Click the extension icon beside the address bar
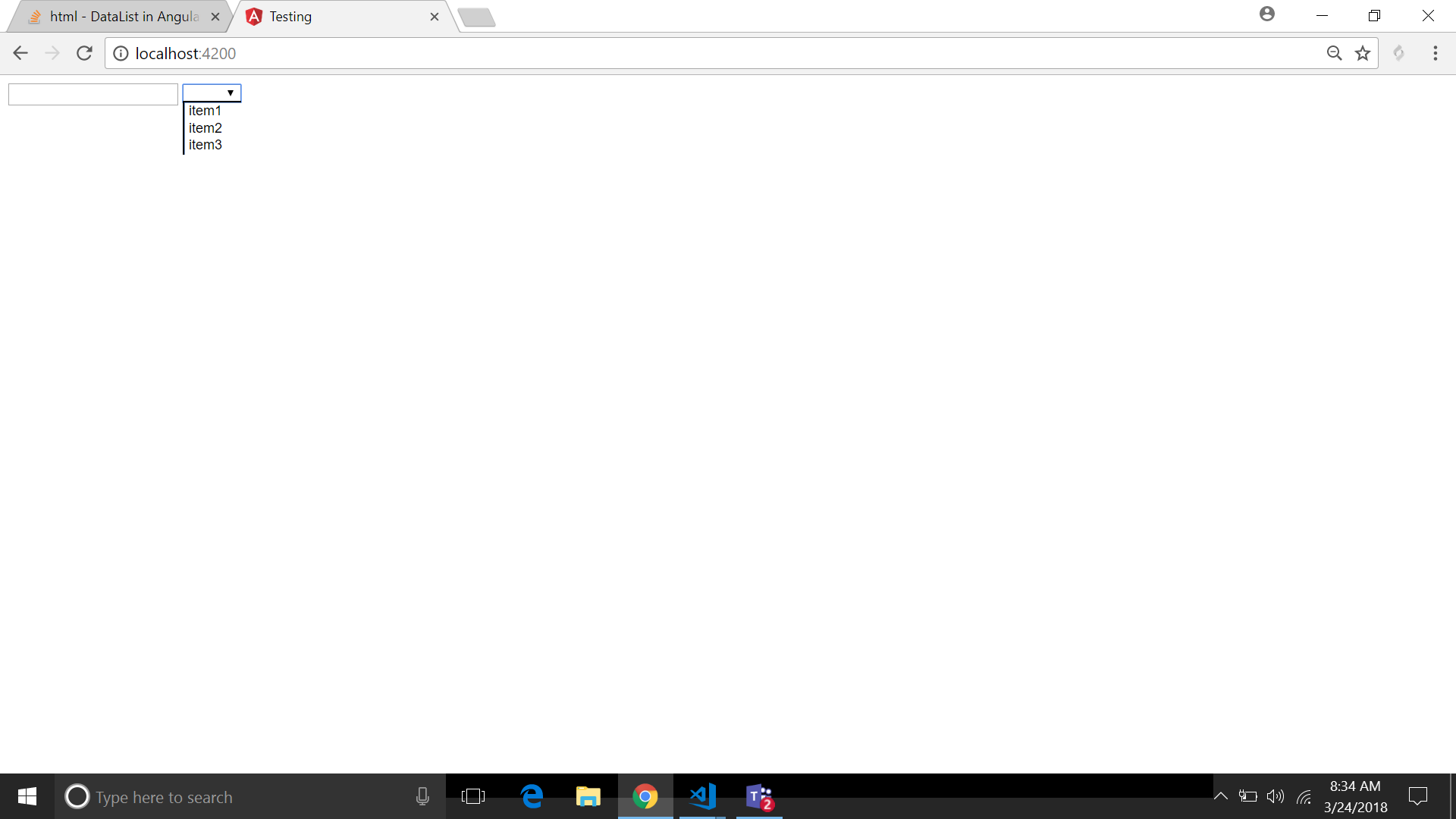 1399,53
